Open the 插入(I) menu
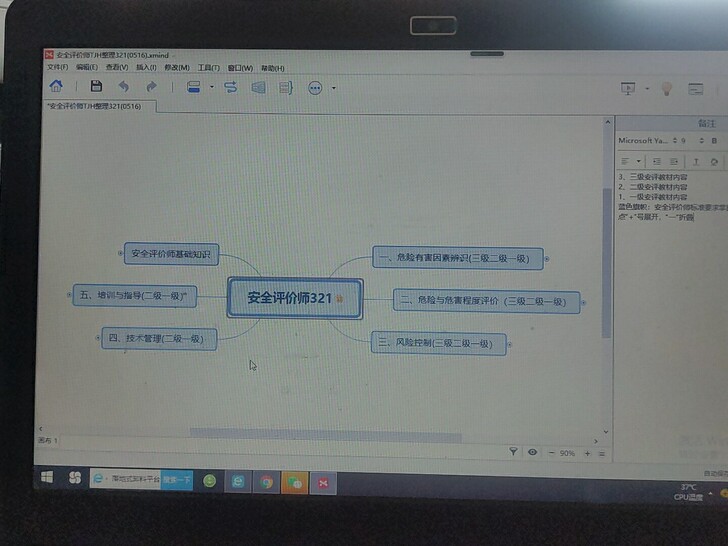This screenshot has width=728, height=546. (146, 68)
